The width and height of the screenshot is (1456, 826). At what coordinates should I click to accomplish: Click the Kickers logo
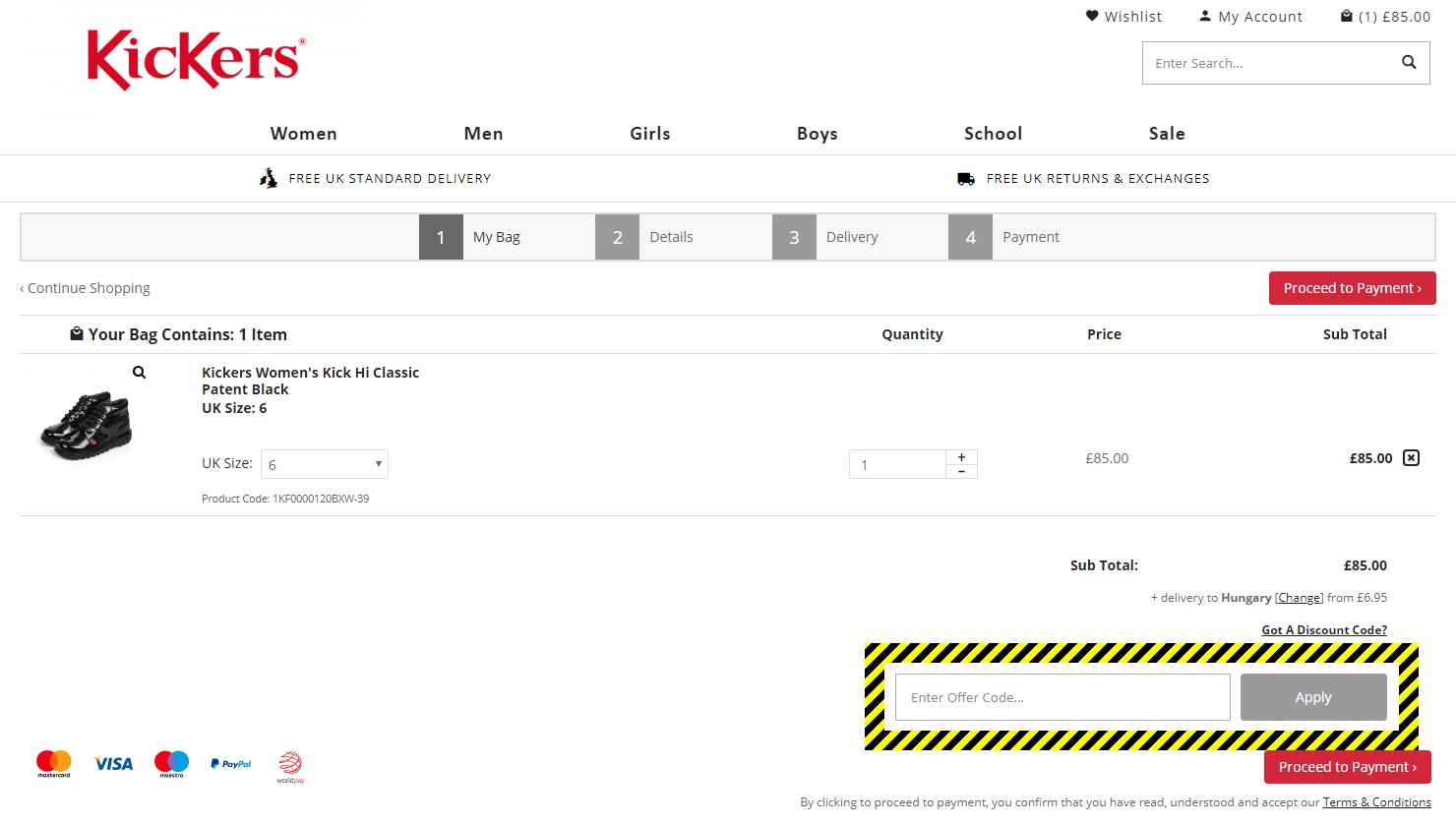pyautogui.click(x=196, y=59)
